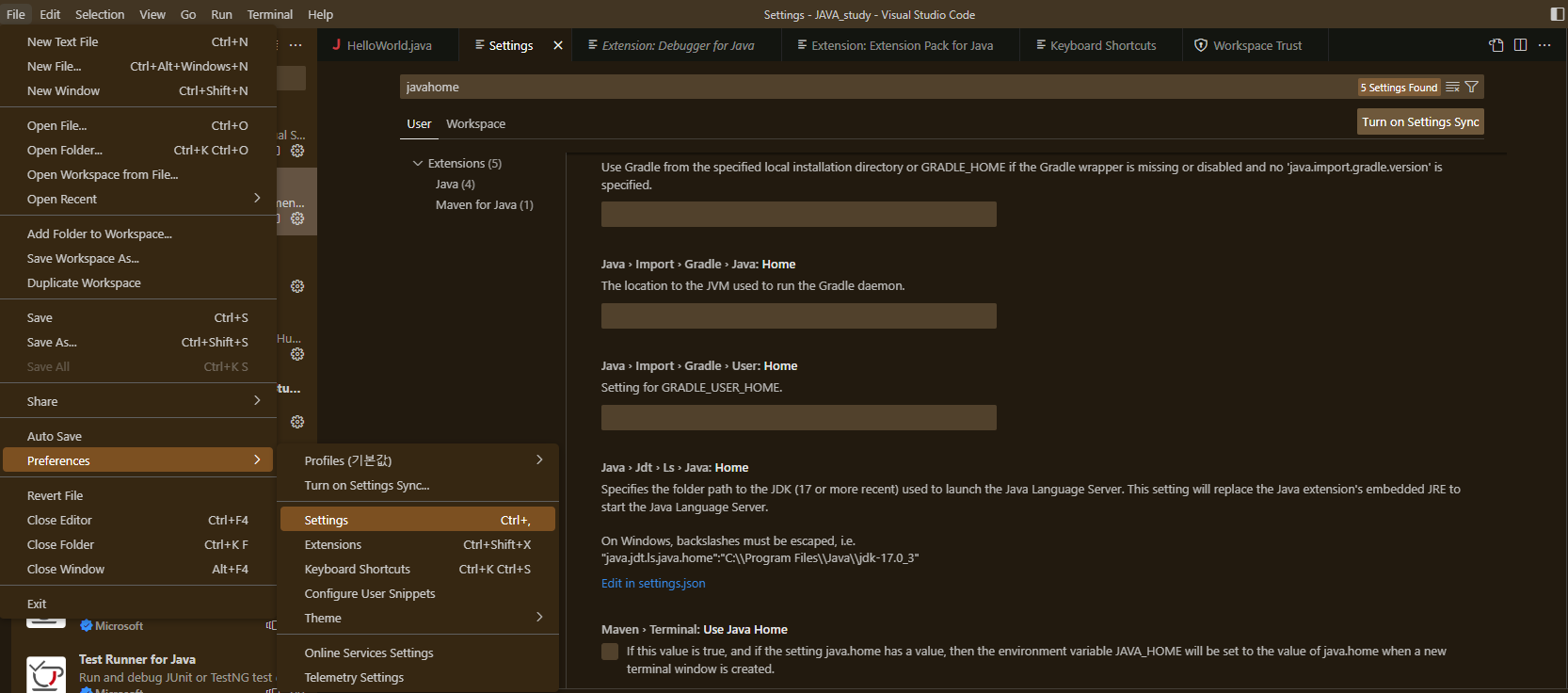The width and height of the screenshot is (1568, 693).
Task: Select the User settings scope tab
Action: [419, 123]
